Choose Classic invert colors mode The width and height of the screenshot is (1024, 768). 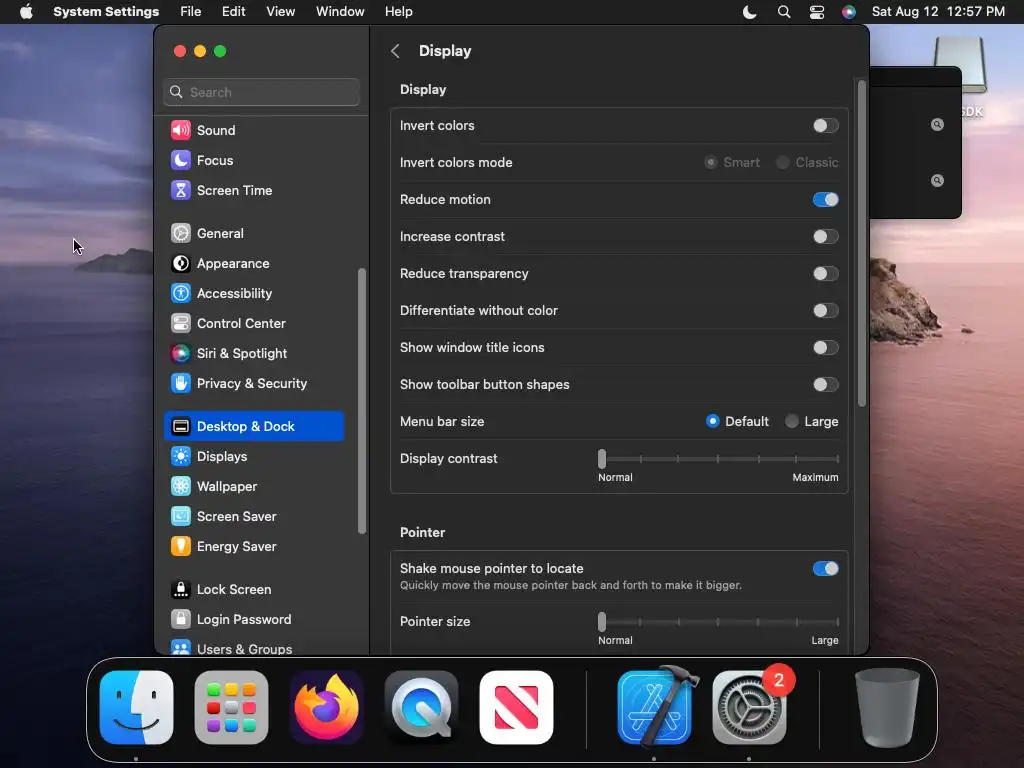[782, 162]
